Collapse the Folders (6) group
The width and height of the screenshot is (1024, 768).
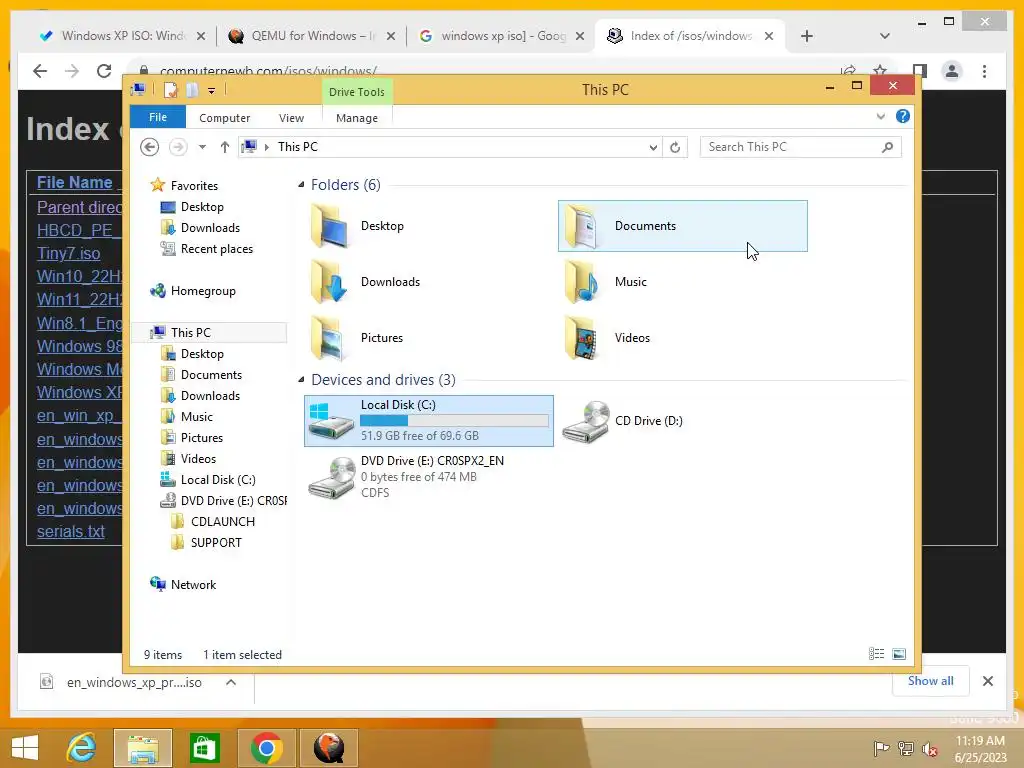point(301,185)
